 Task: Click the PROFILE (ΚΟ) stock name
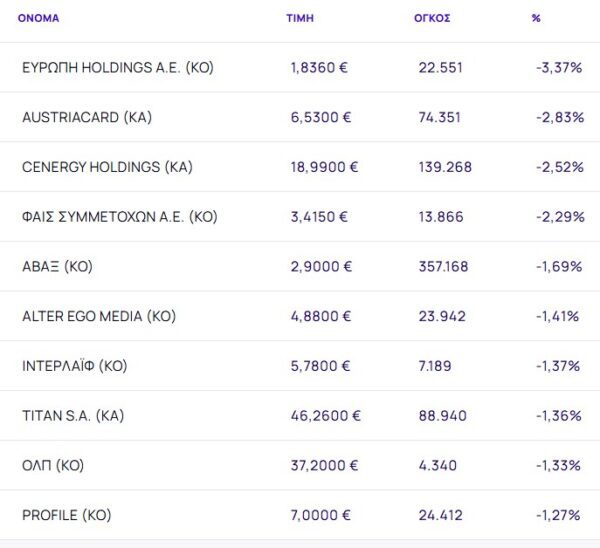tap(66, 516)
